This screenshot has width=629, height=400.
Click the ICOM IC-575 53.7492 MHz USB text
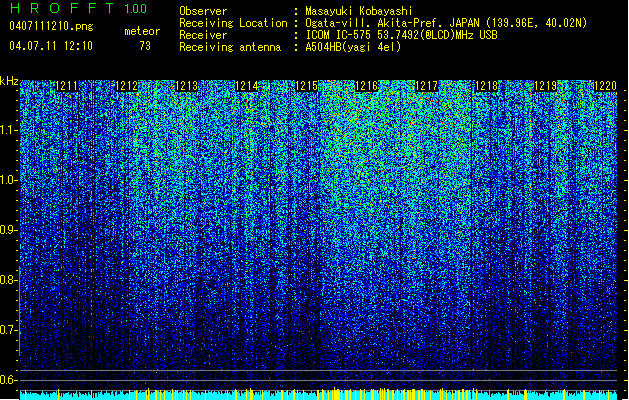click(401, 35)
